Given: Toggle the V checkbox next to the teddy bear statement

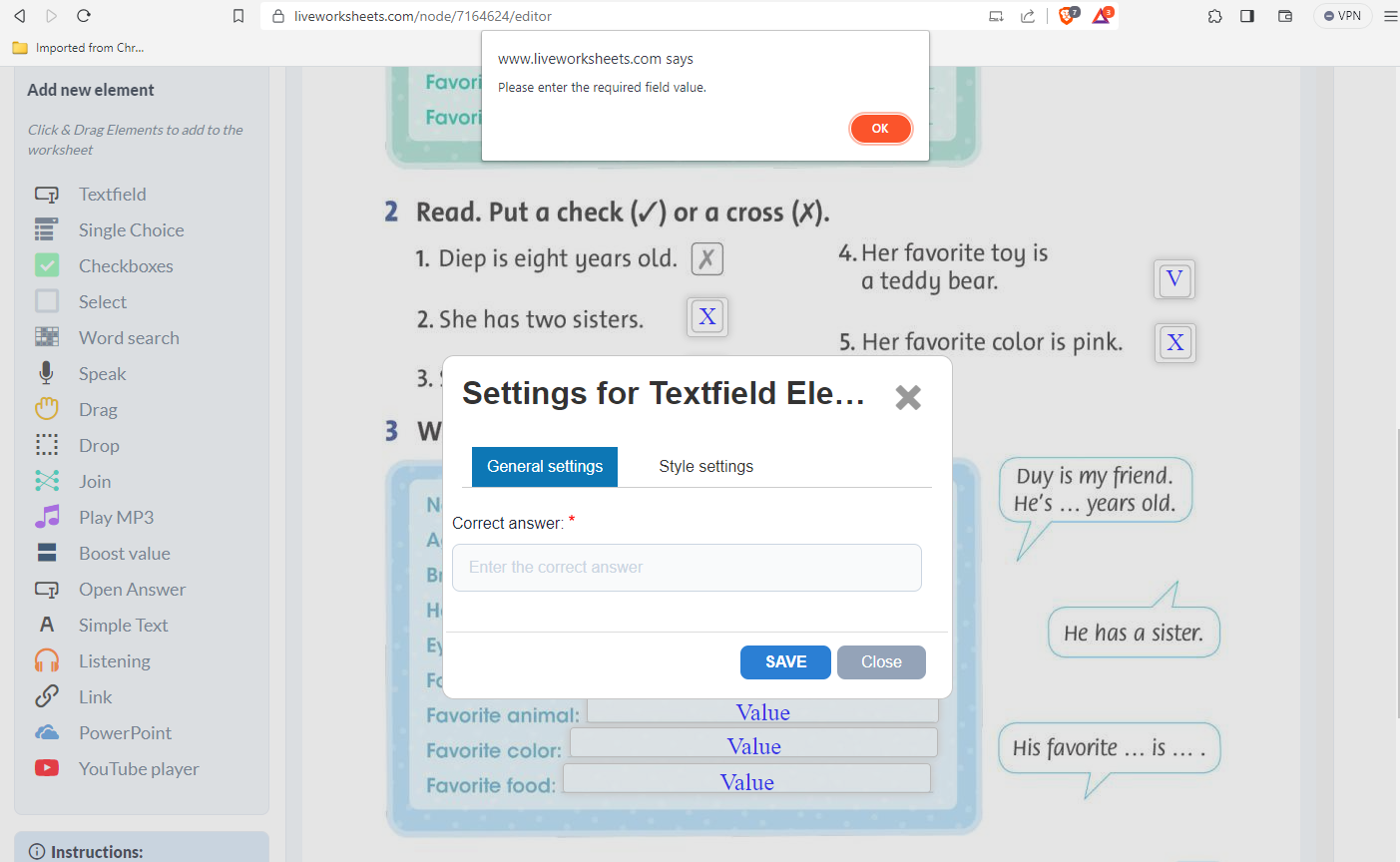Looking at the screenshot, I should (1174, 279).
